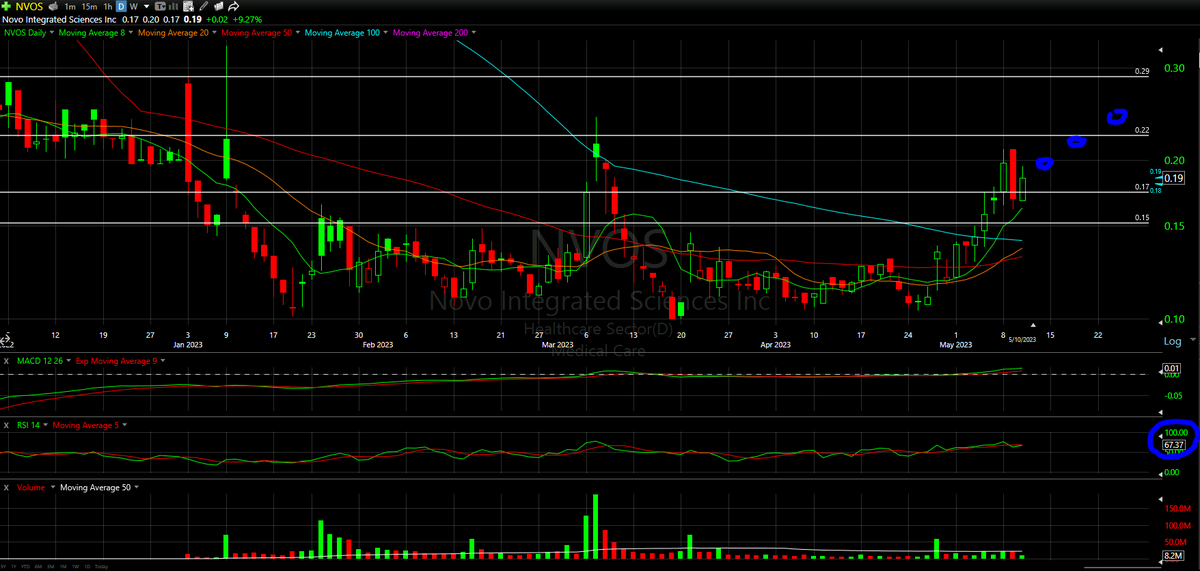The height and width of the screenshot is (571, 1200).
Task: Click the +9.27% change value
Action: [x=247, y=20]
